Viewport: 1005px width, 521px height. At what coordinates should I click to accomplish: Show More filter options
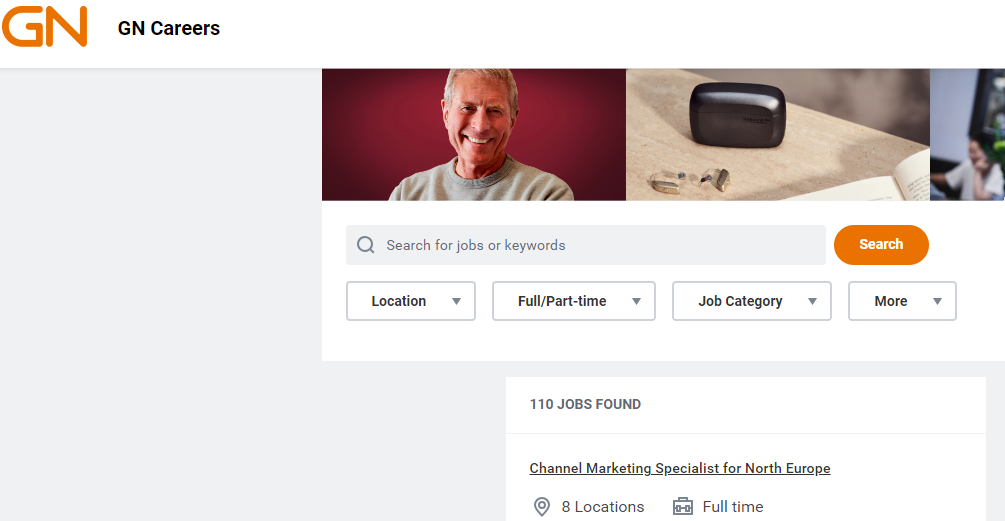coord(890,301)
